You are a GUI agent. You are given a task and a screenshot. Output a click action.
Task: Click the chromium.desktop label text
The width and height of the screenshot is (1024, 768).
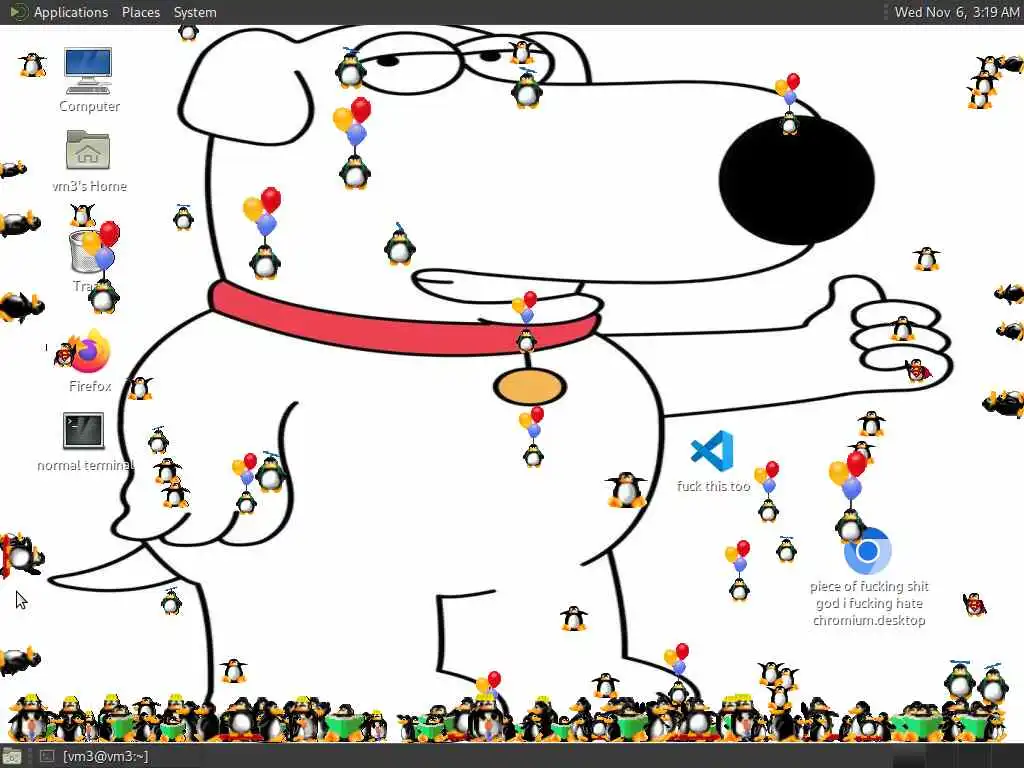(x=869, y=620)
